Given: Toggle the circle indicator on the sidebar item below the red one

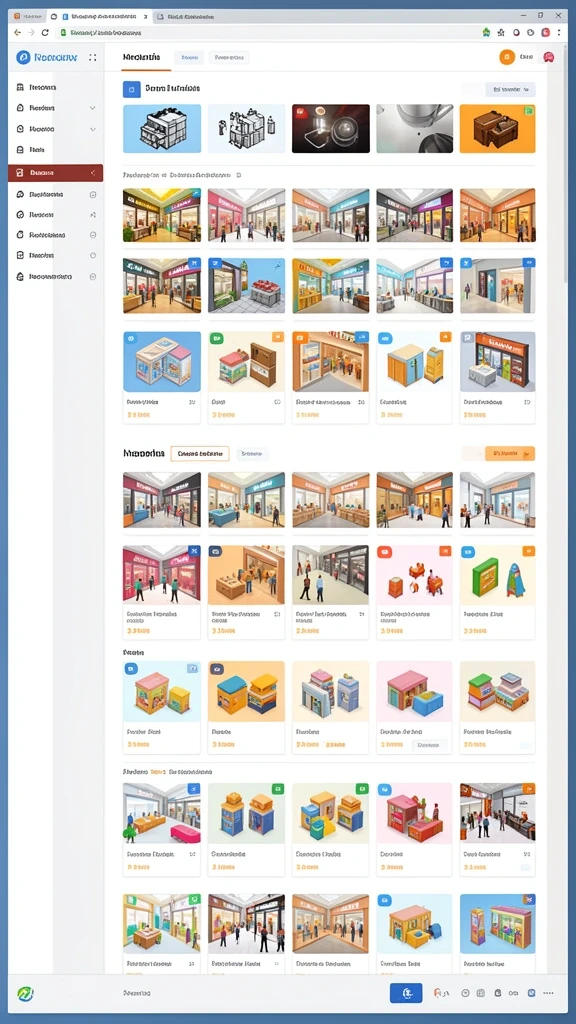Looking at the screenshot, I should click(x=93, y=195).
